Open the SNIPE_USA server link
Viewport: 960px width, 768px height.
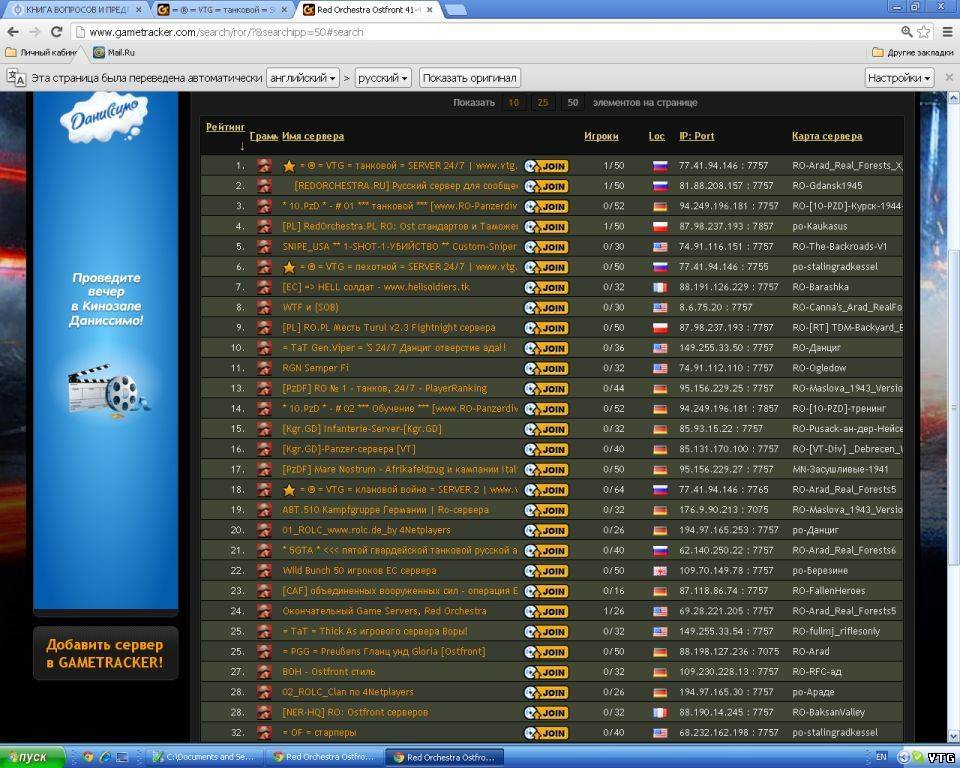tap(399, 247)
